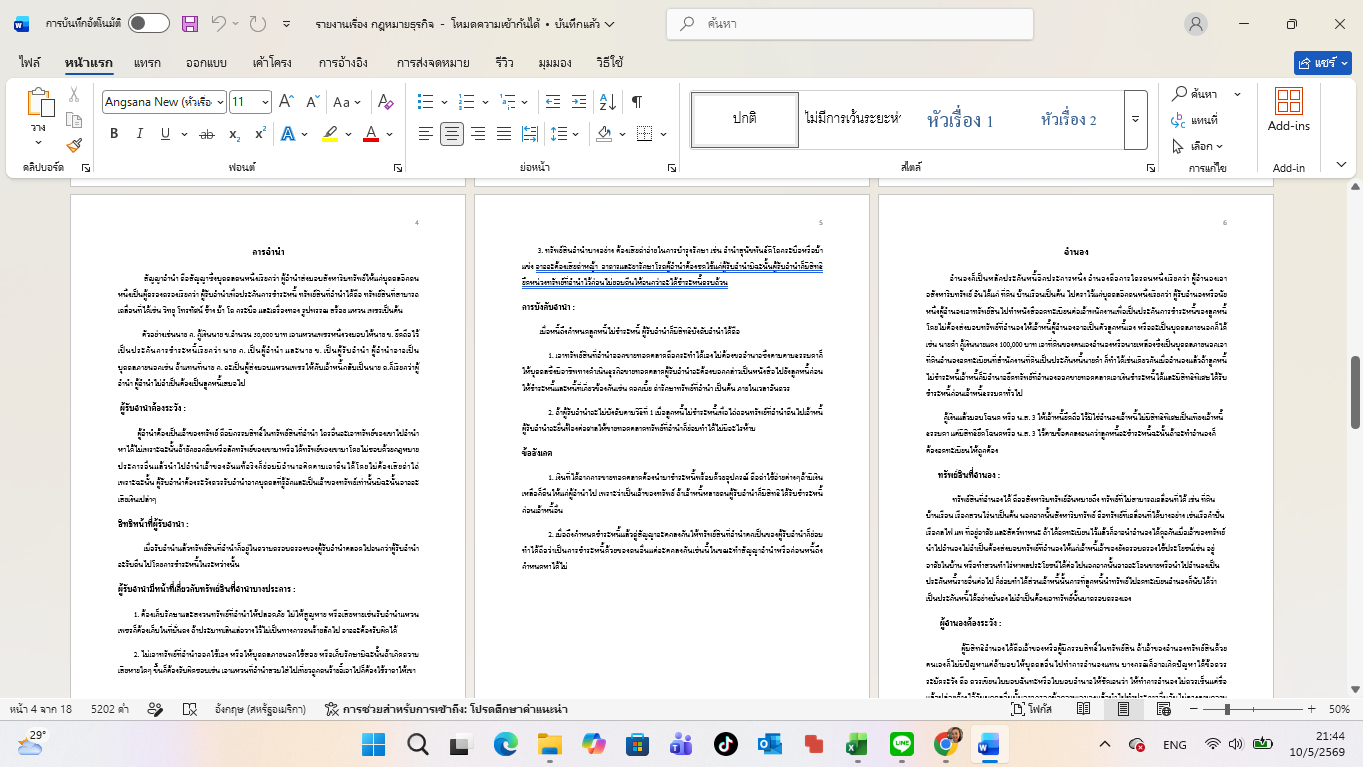
Task: Apply strikethrough formatting
Action: [x=207, y=134]
